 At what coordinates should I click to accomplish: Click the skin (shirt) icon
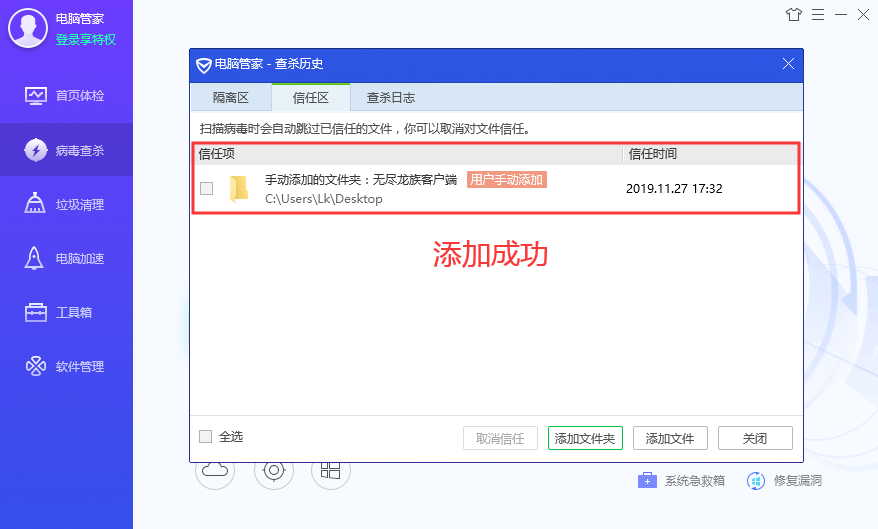click(x=793, y=15)
